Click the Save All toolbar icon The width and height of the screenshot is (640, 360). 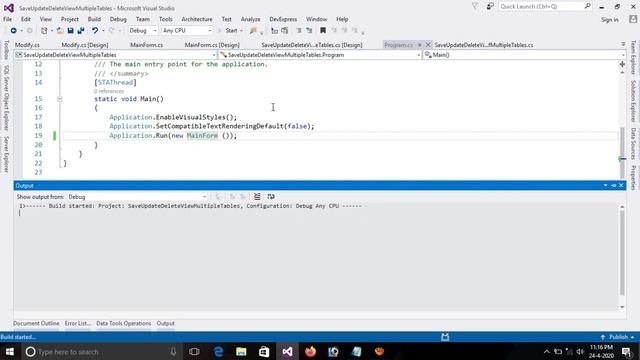pos(81,31)
